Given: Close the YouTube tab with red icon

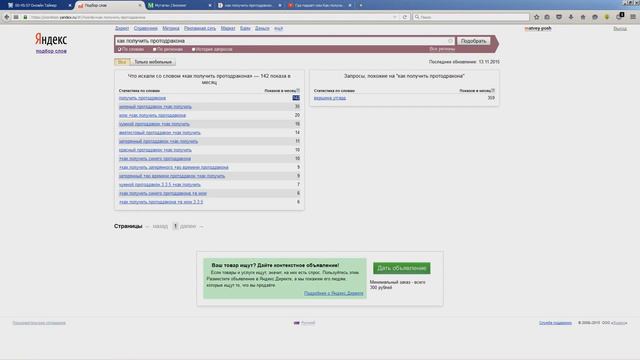Looking at the screenshot, I should (350, 5).
